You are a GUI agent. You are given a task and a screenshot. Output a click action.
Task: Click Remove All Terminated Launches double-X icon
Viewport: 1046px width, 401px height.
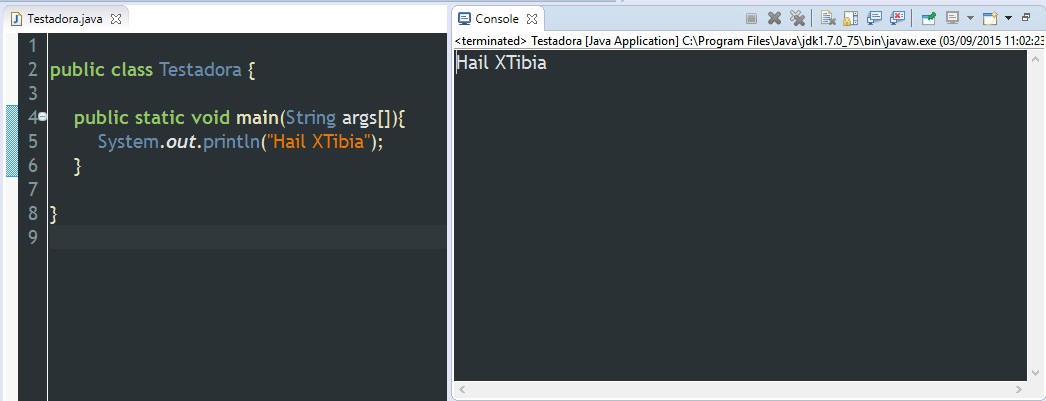(797, 18)
